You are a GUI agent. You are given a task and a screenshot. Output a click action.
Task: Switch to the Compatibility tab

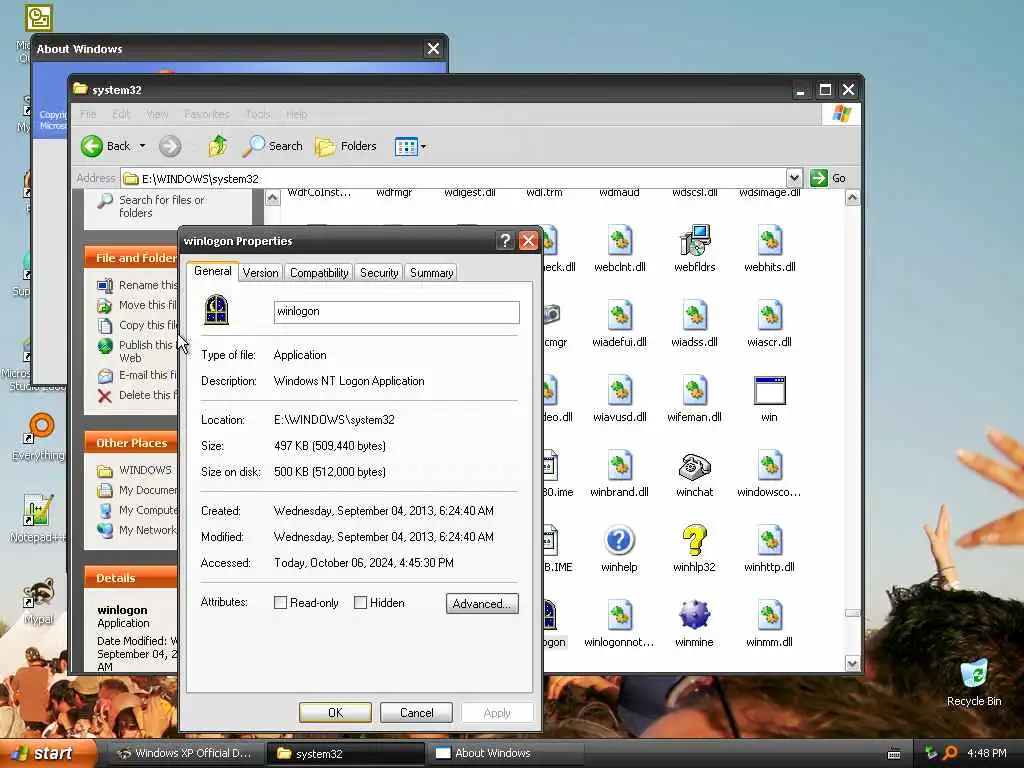pos(319,273)
